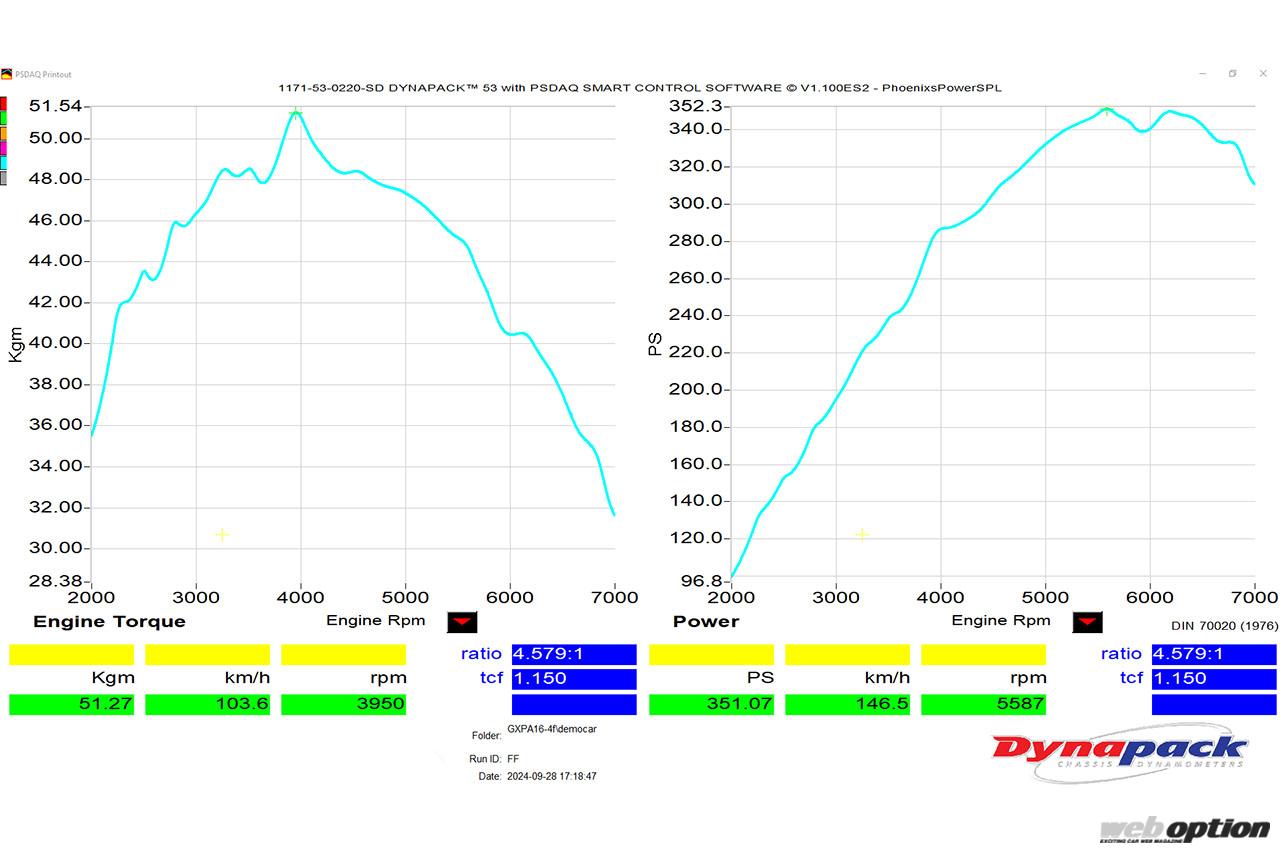Image resolution: width=1280 pixels, height=853 pixels.
Task: Click the 96.8 minimum power axis value
Action: pyautogui.click(x=704, y=581)
